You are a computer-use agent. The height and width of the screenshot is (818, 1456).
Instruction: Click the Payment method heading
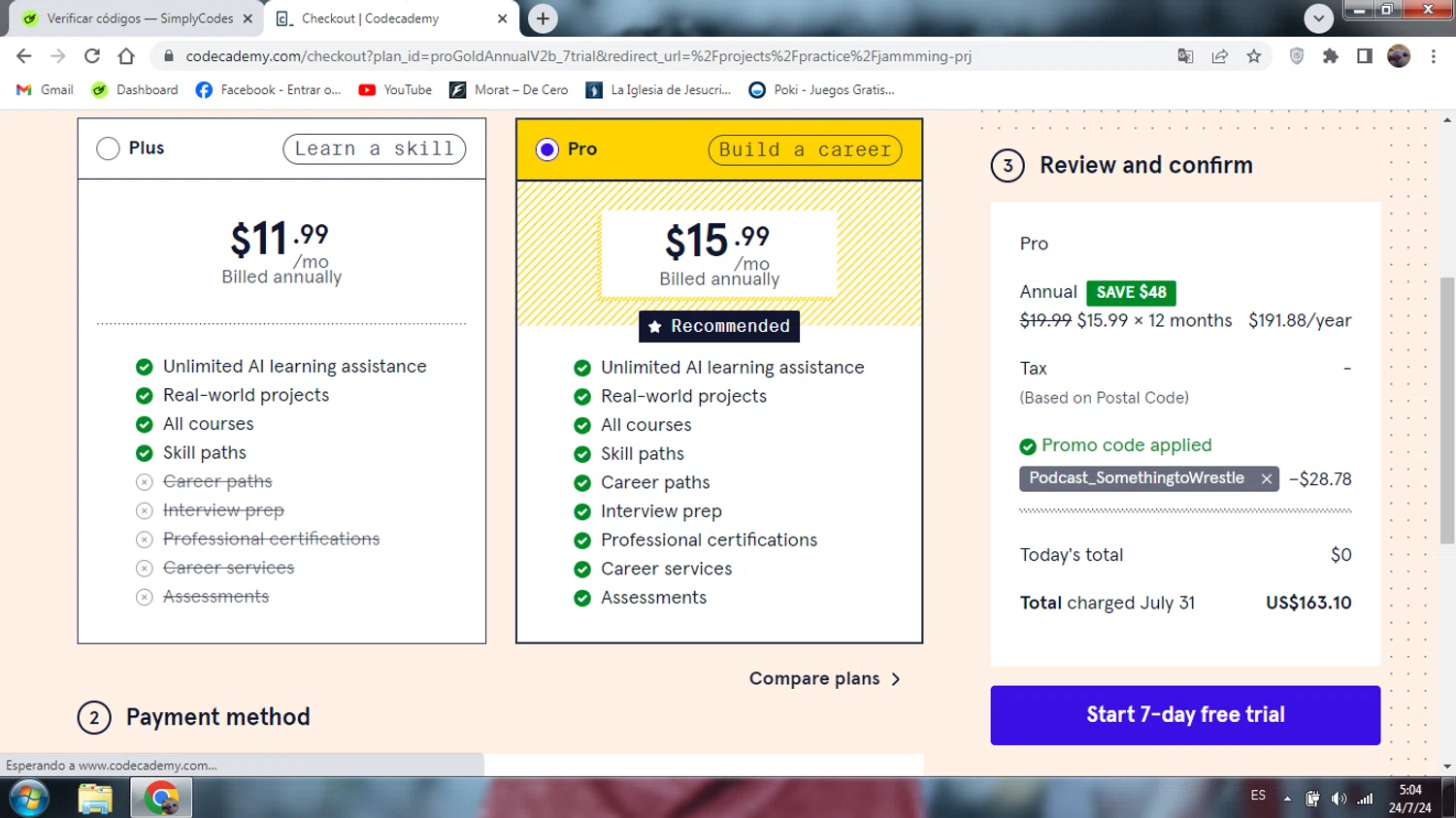coord(218,717)
